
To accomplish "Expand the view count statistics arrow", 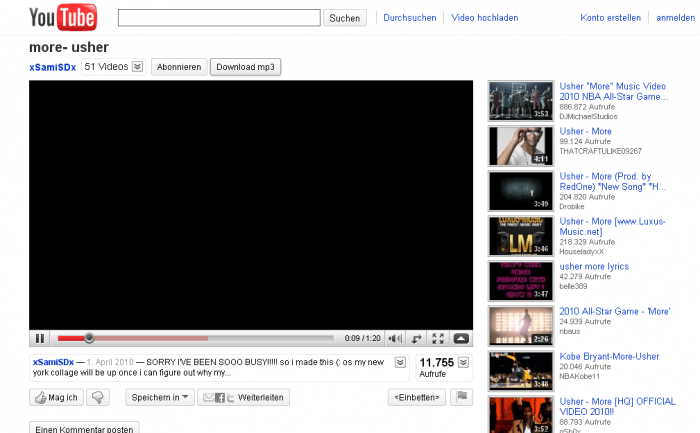I will pyautogui.click(x=463, y=362).
